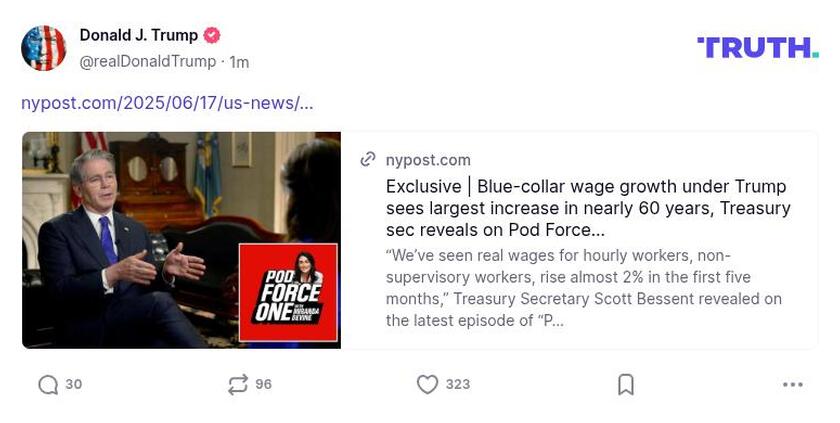Click the chain link icon beside nypost.com

[368, 160]
